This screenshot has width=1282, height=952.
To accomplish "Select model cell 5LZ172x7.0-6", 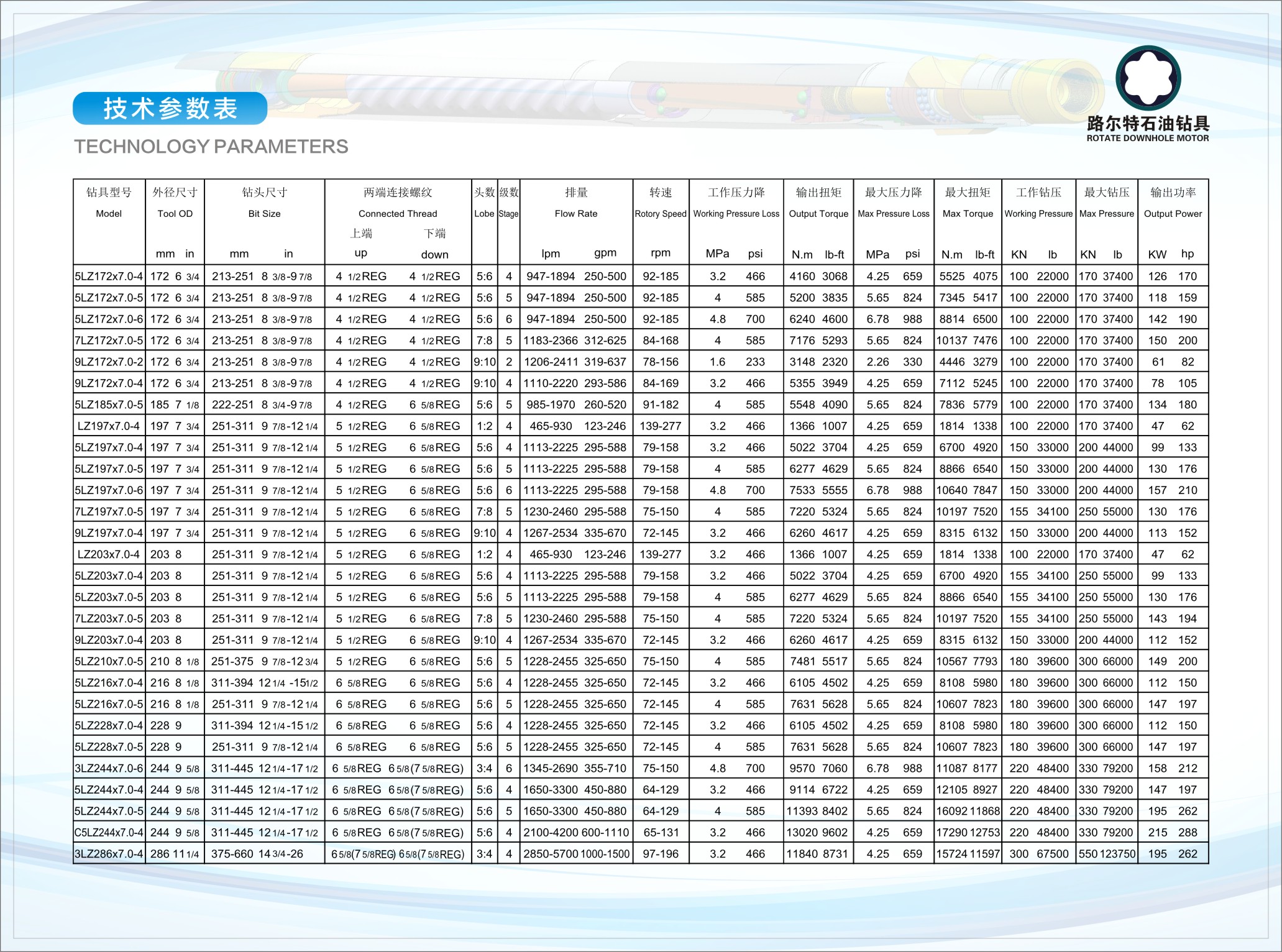I will tap(109, 319).
